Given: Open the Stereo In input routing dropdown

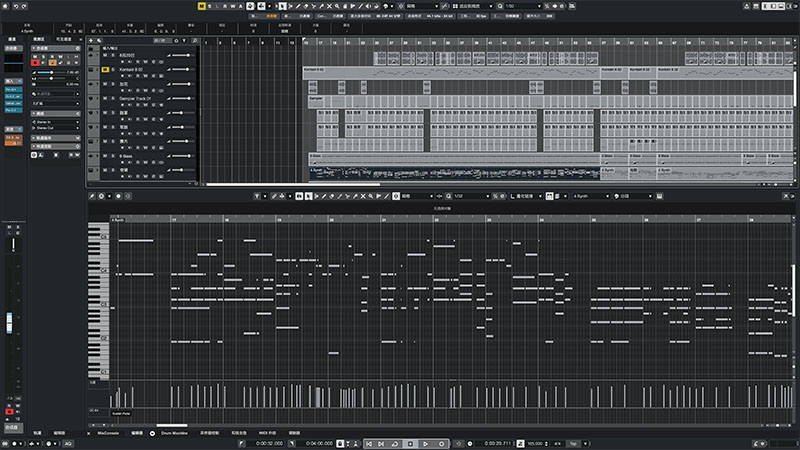Looking at the screenshot, I should point(56,122).
